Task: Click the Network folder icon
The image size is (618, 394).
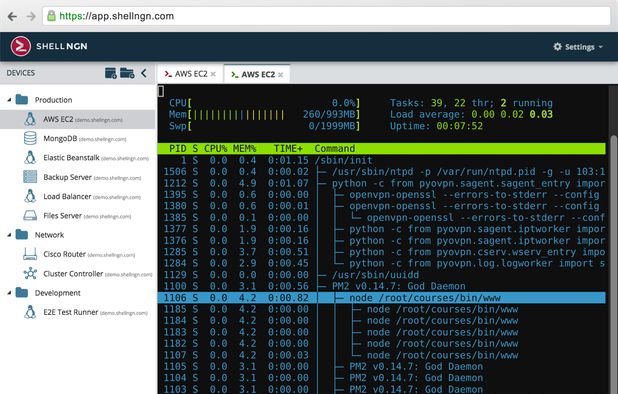Action: [x=22, y=234]
